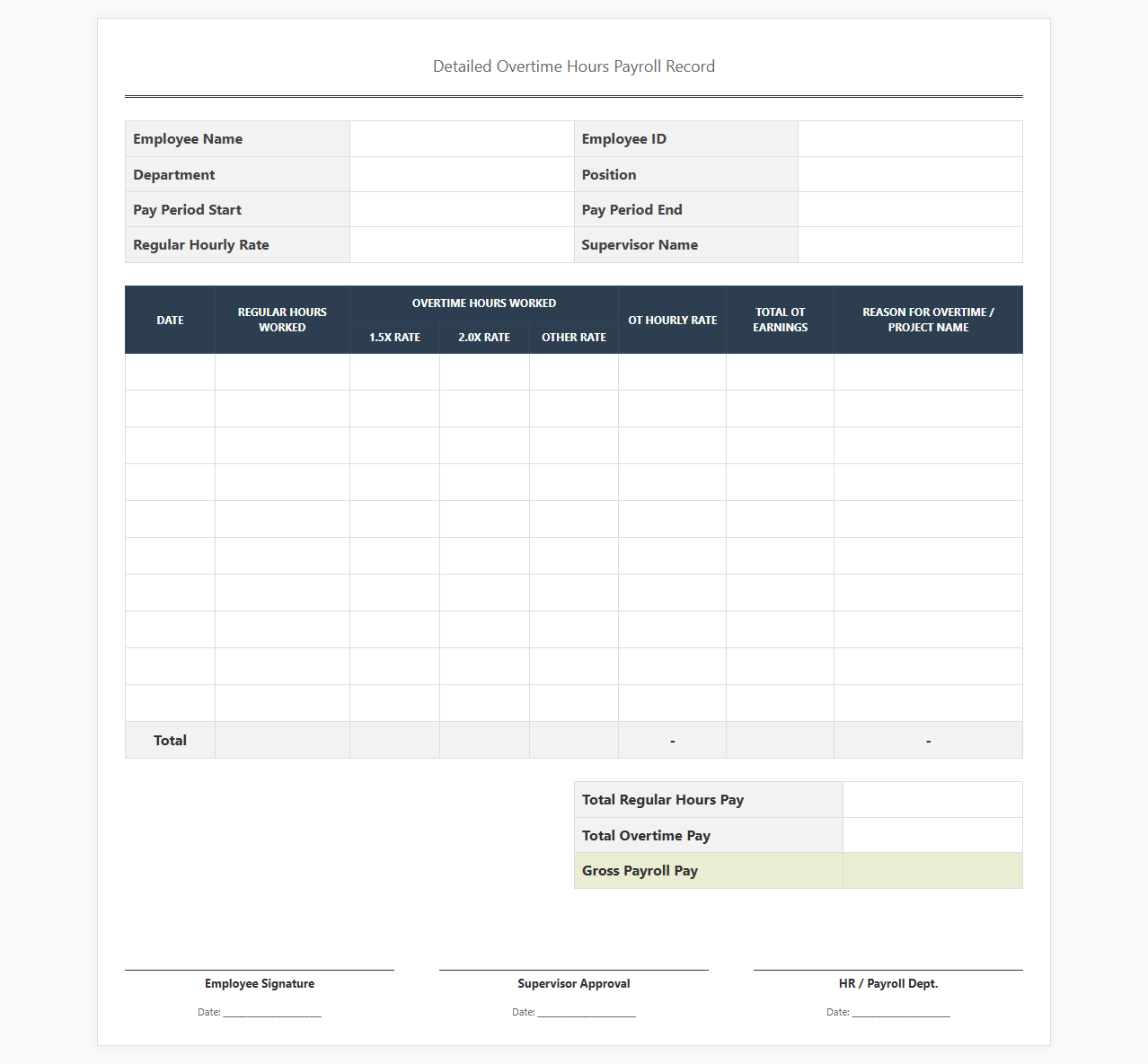1148x1064 pixels.
Task: Click the OTHER RATE sub-header
Action: tap(574, 337)
